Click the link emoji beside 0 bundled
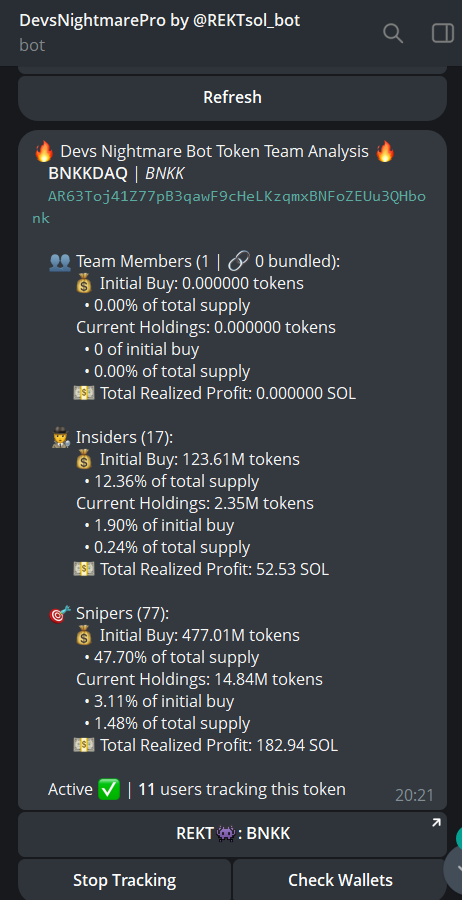Screen dimensions: 462x900 (x=238, y=262)
